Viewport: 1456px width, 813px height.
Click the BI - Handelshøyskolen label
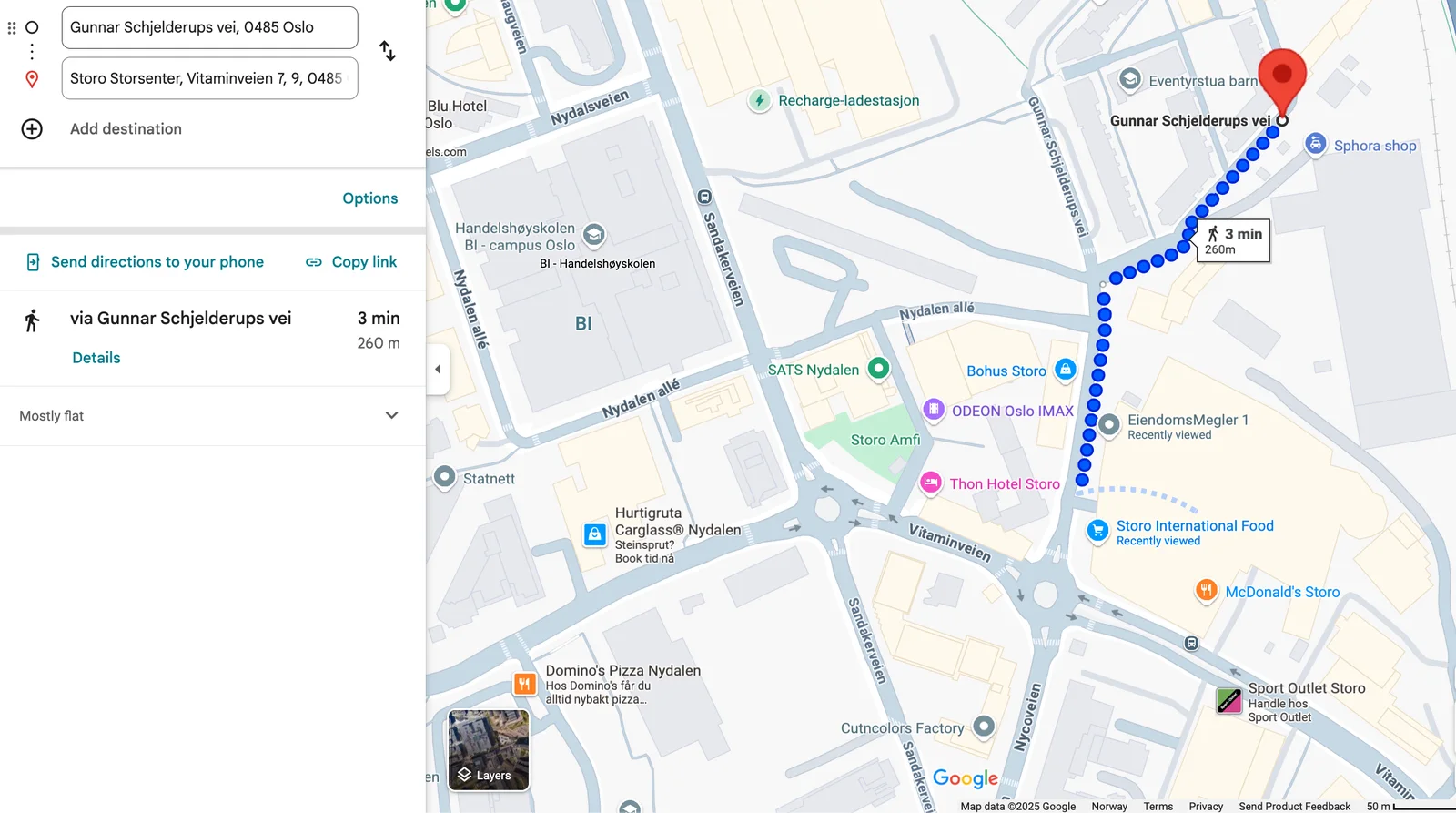click(x=597, y=264)
